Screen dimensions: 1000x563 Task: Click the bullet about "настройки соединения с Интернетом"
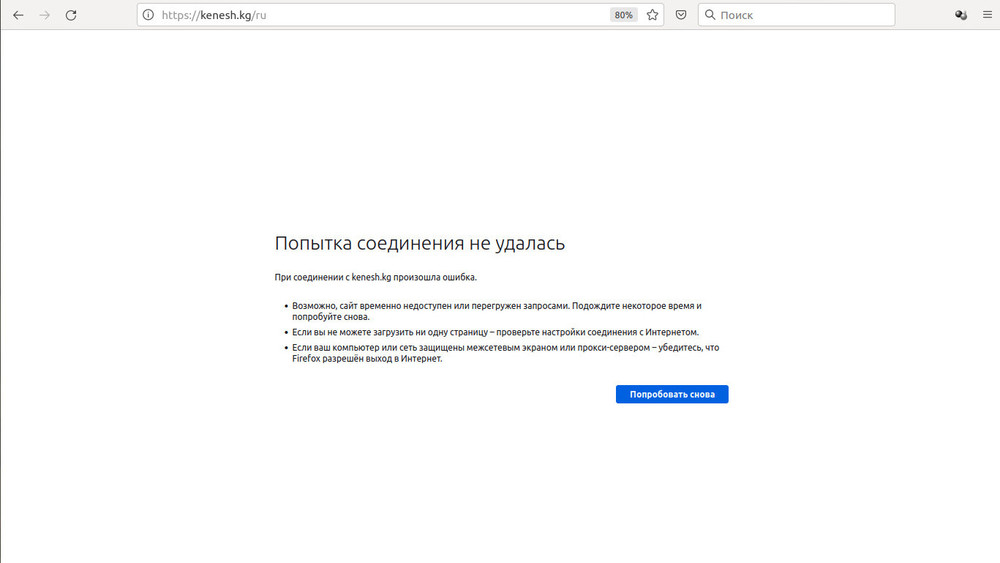495,332
